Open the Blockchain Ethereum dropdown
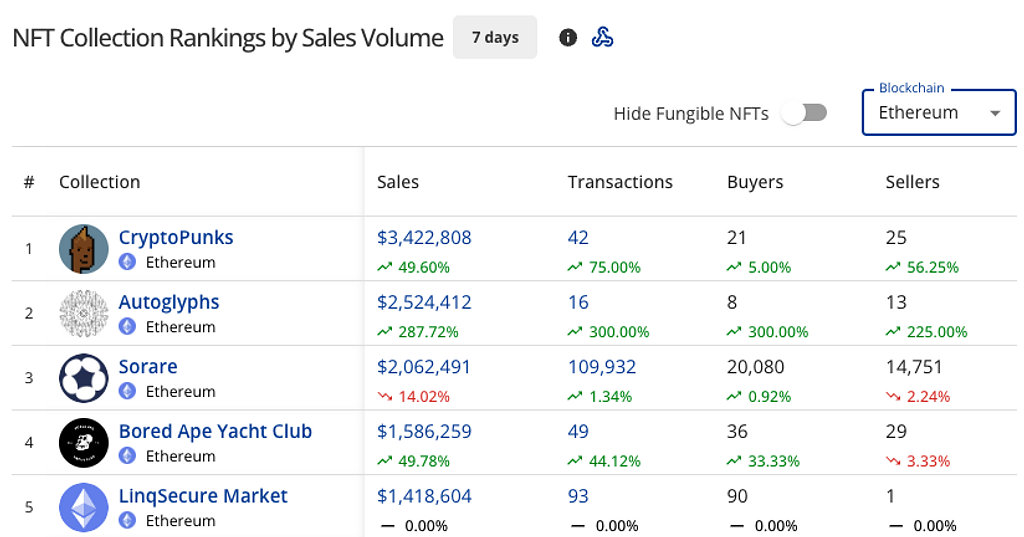The image size is (1024, 537). pos(938,112)
